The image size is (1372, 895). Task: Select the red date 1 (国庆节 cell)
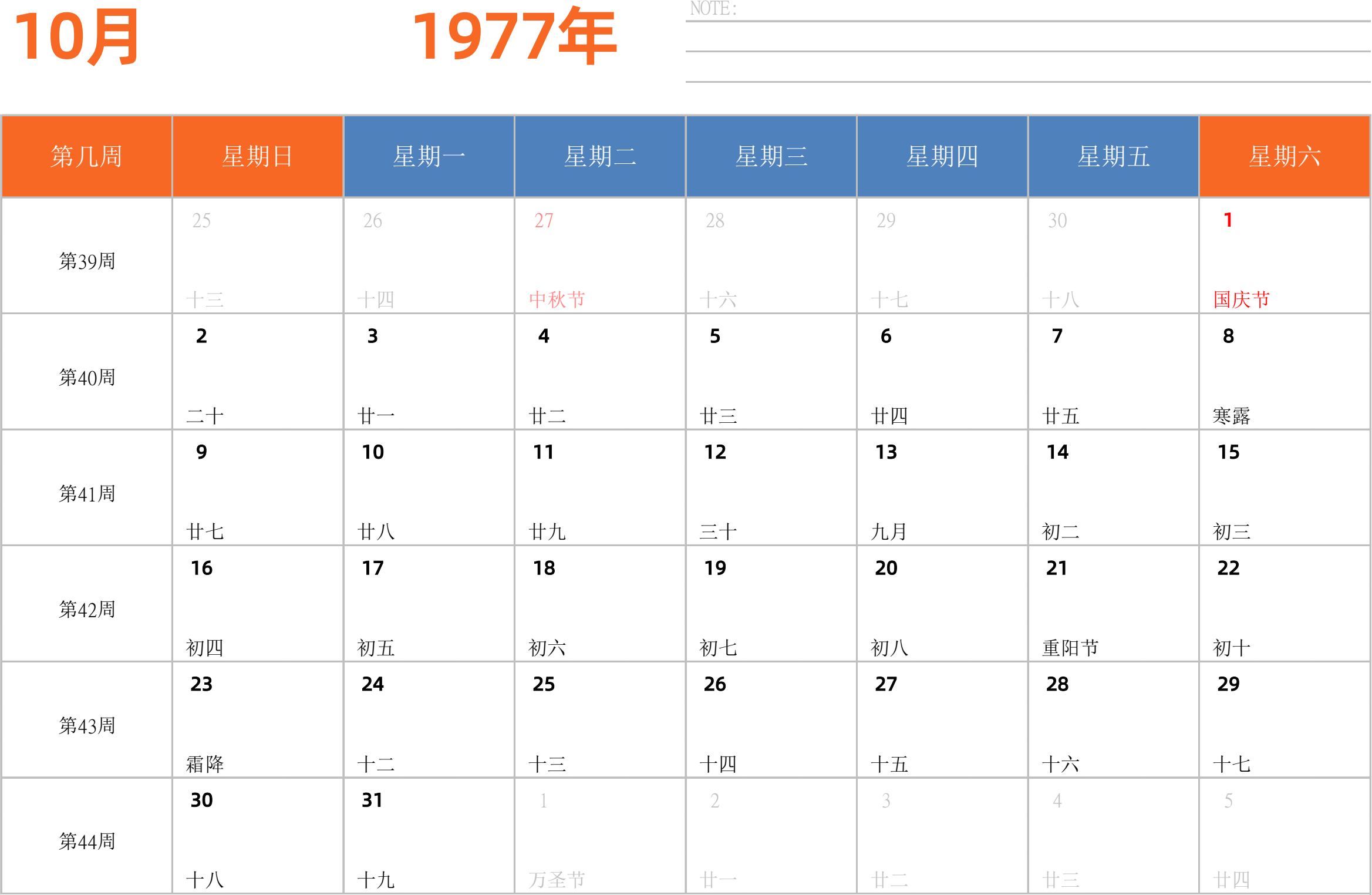click(x=1228, y=220)
